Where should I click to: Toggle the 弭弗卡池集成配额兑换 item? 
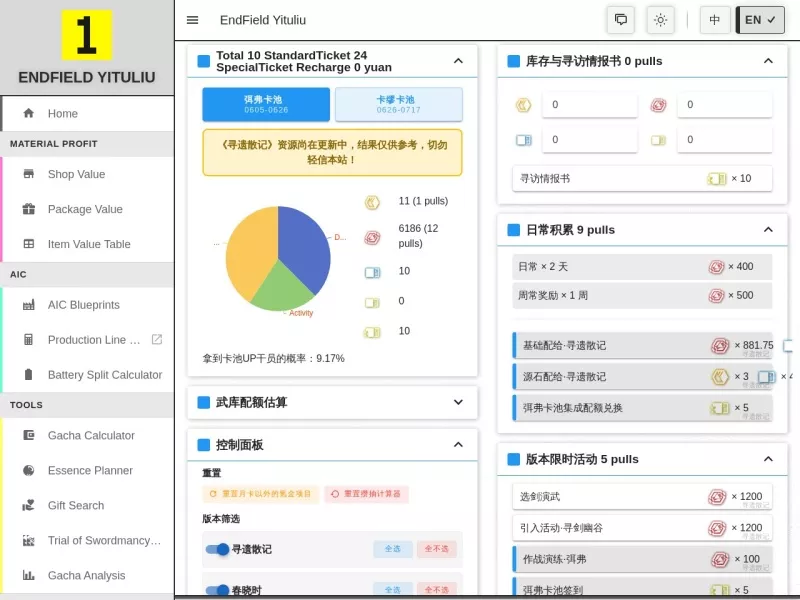[642, 408]
